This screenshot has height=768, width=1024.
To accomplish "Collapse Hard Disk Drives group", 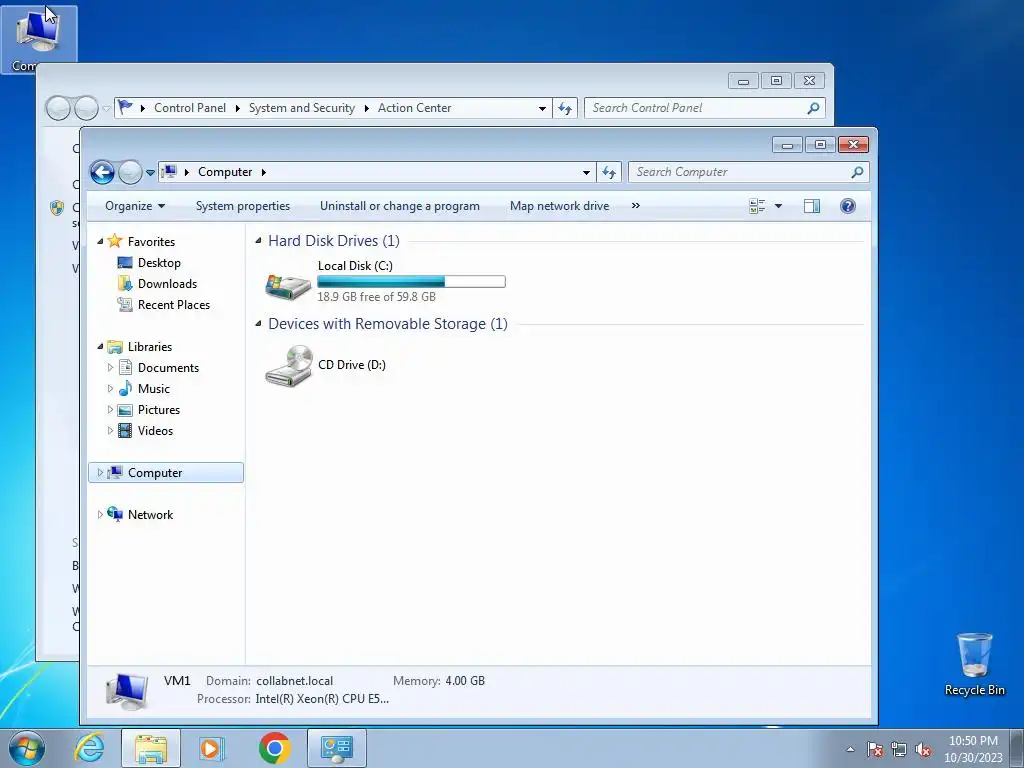I will tap(259, 241).
